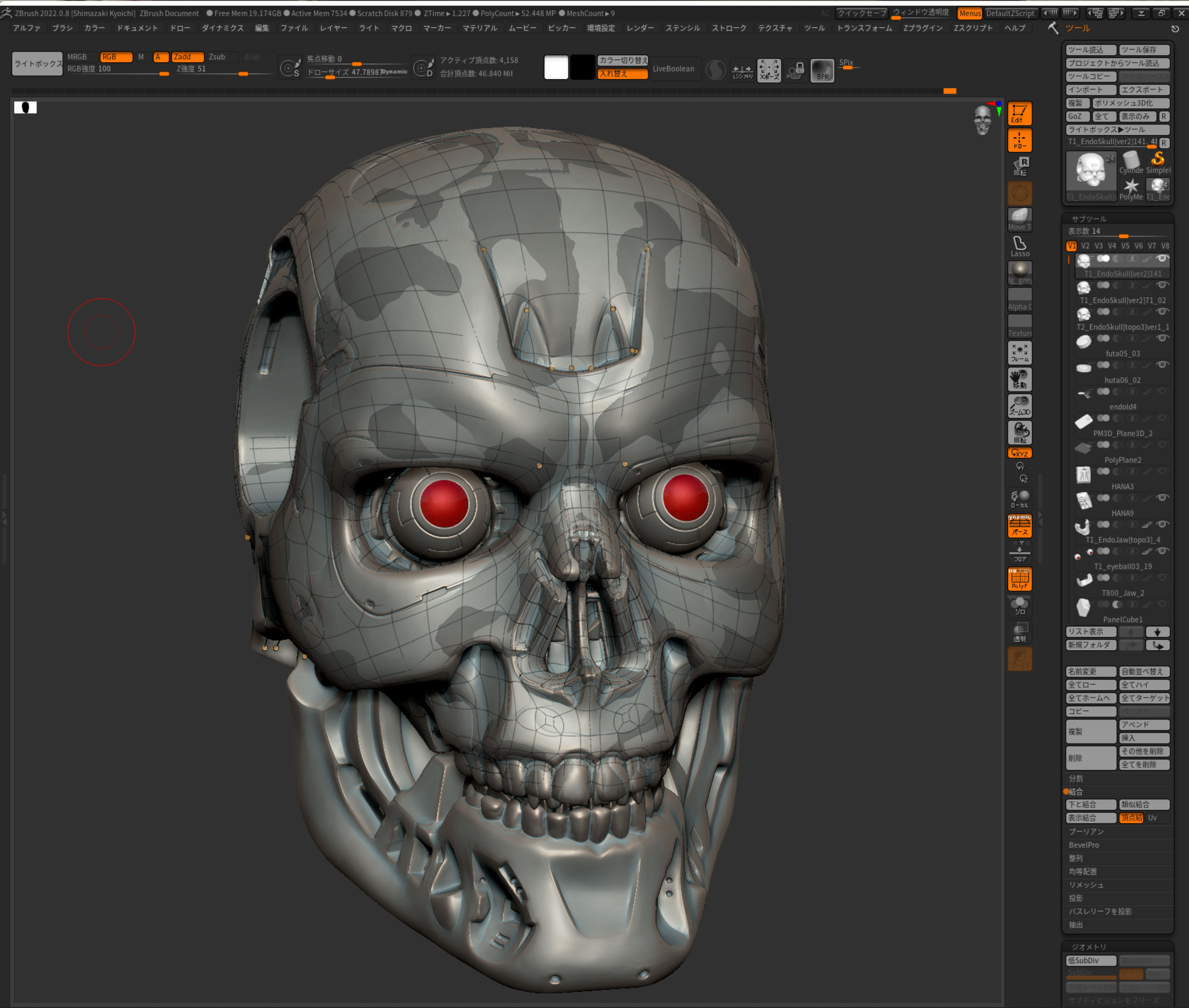Open the Texture selector thumbnail
Screen dimensions: 1189x1008
(1019, 326)
